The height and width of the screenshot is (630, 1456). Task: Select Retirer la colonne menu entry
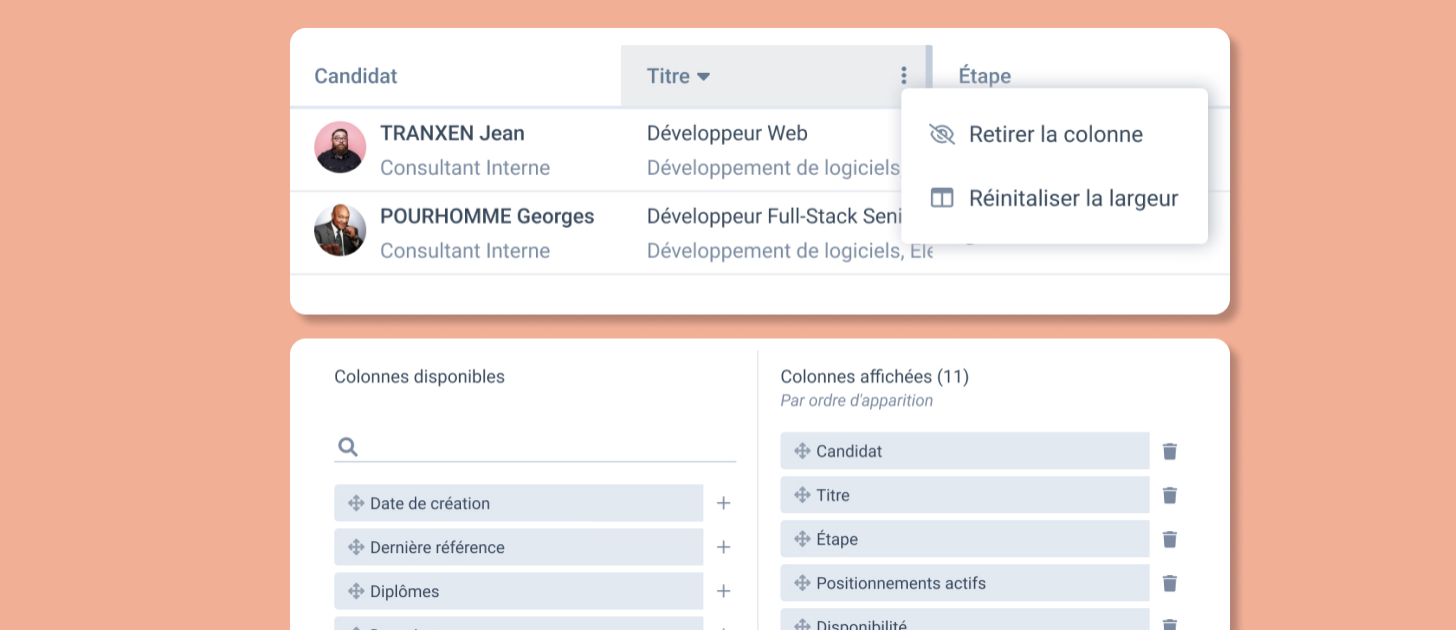(x=1054, y=134)
